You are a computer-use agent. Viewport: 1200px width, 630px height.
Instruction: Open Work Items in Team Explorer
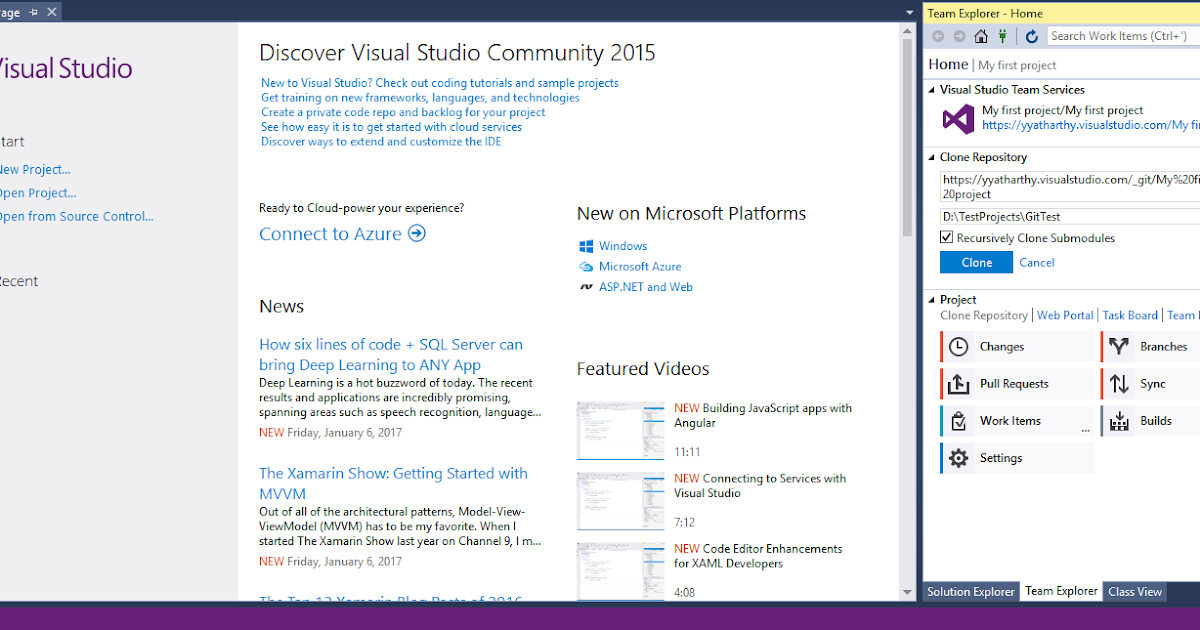pos(1009,420)
